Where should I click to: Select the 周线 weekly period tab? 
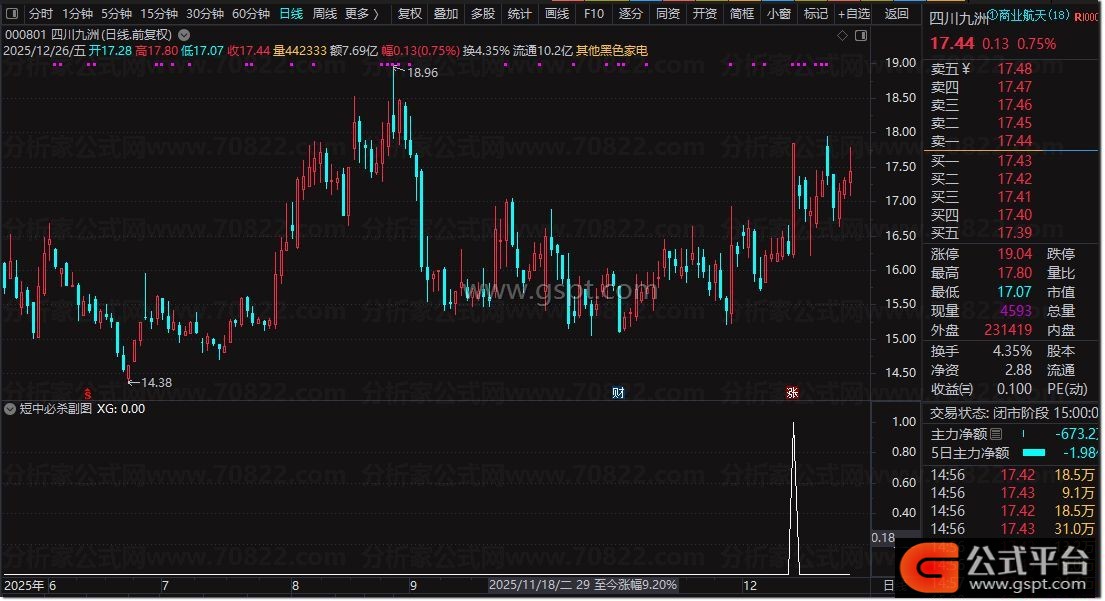click(x=324, y=14)
